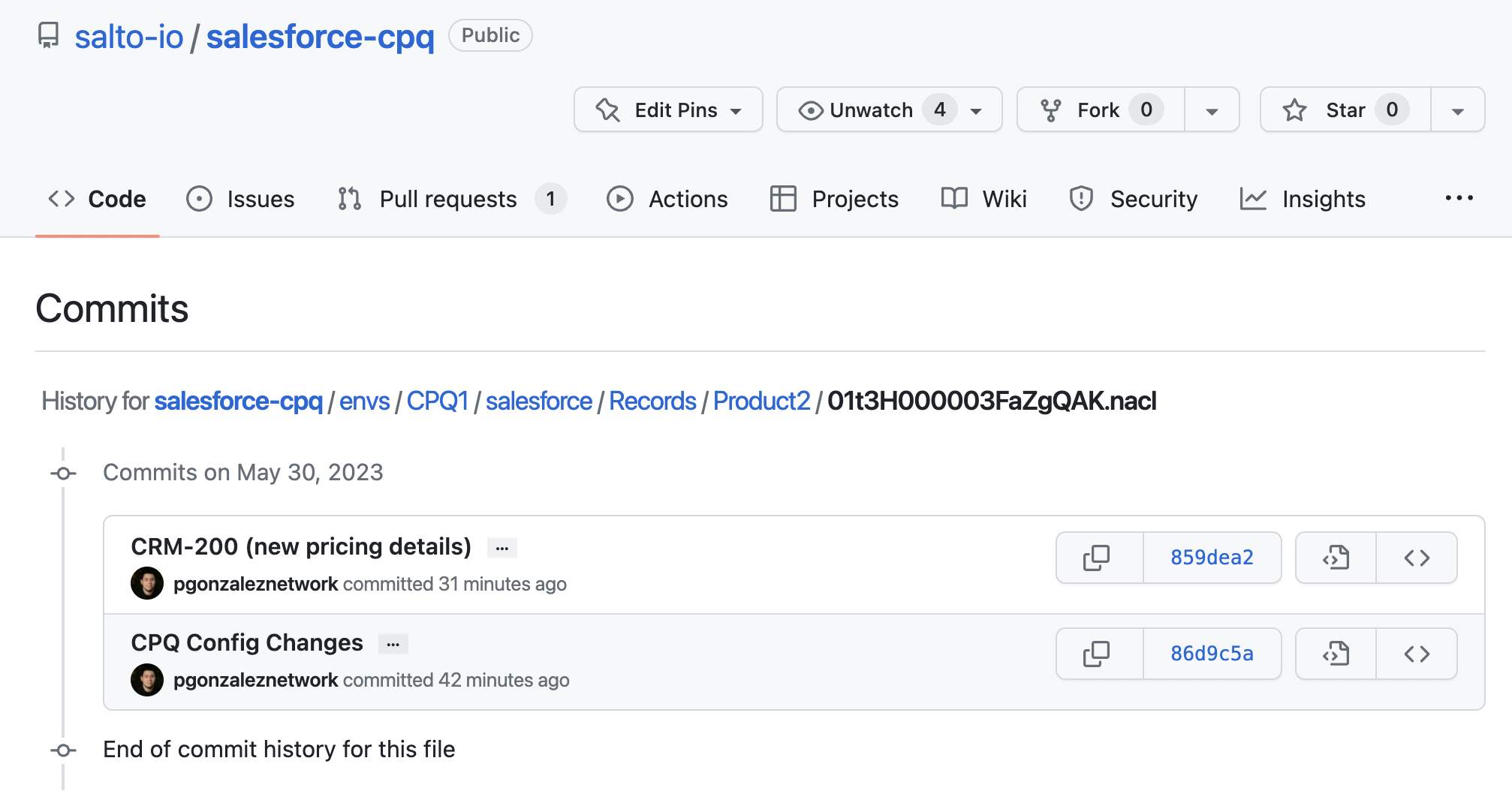Click the repository icon beside salto-io
1512x797 pixels.
[x=49, y=35]
